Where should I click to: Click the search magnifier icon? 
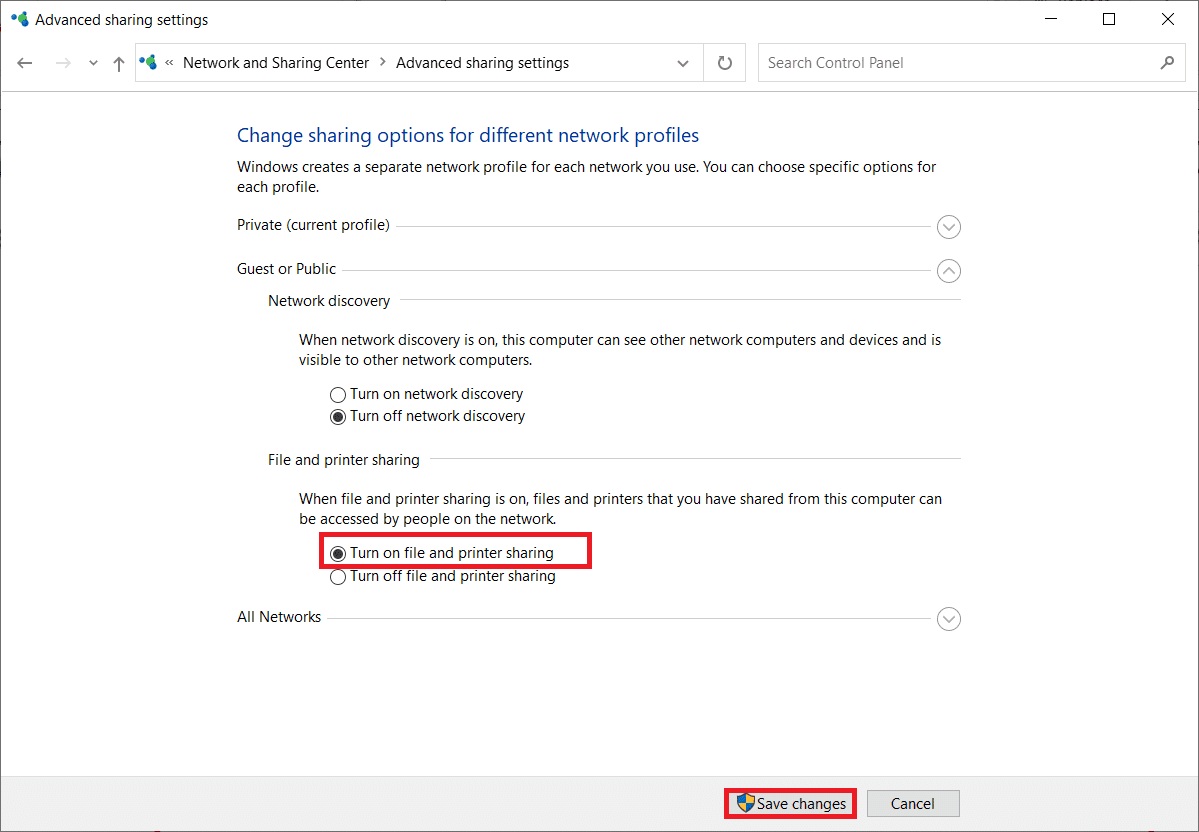tap(1167, 63)
